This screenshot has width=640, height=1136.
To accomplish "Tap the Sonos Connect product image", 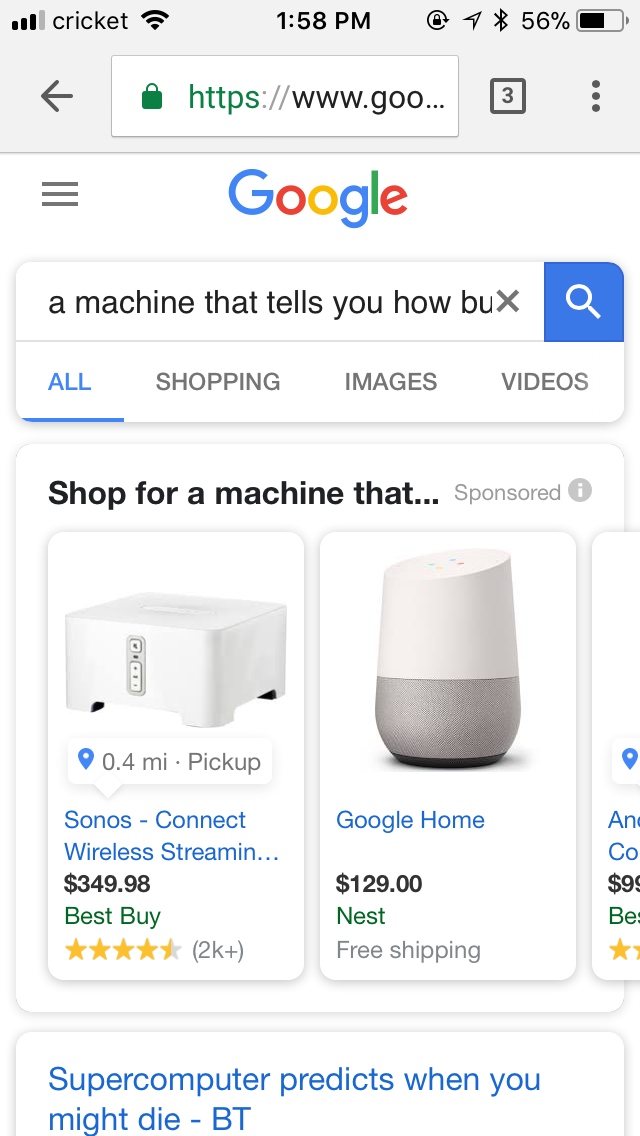I will pos(175,659).
